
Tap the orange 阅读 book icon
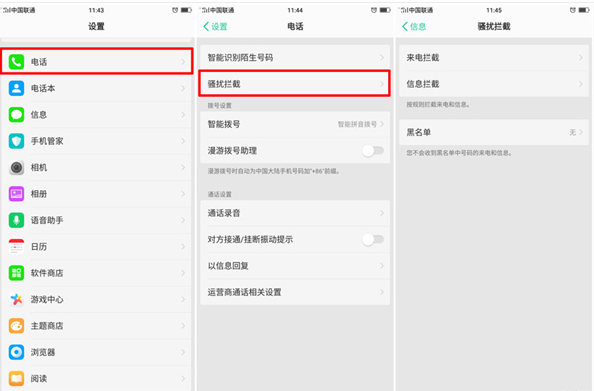(16, 378)
